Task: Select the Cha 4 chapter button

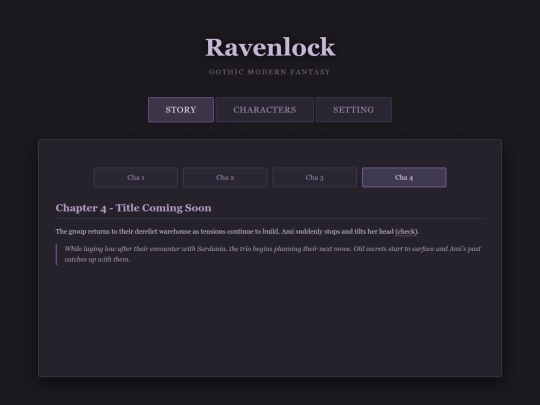Action: point(404,177)
